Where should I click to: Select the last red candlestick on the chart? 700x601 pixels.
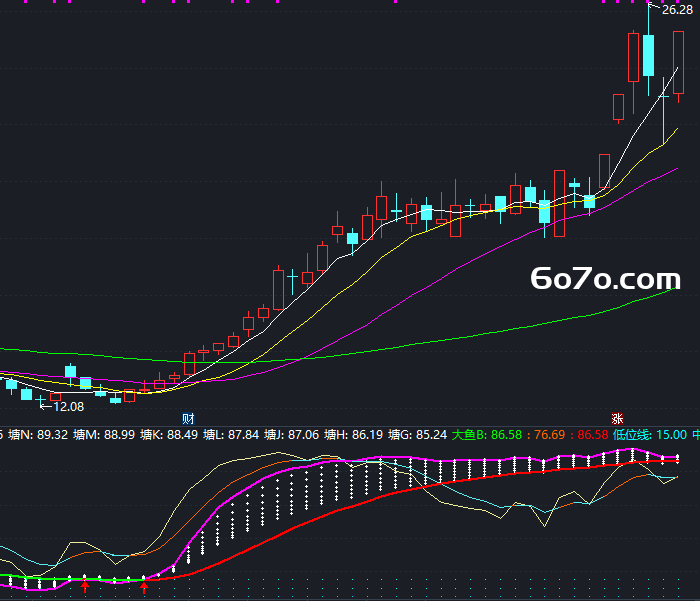point(679,63)
